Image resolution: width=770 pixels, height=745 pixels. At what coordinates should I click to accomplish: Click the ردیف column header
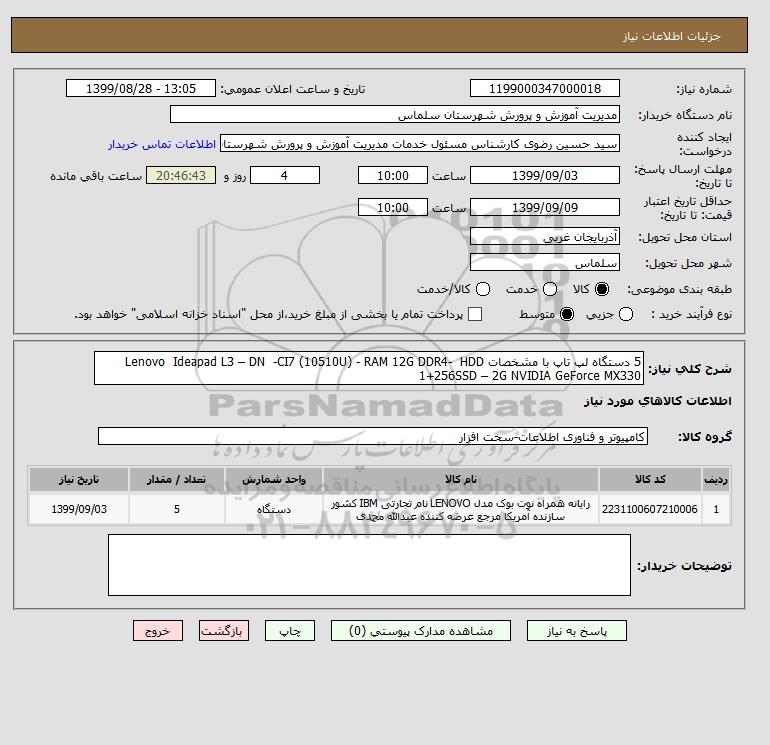[716, 479]
